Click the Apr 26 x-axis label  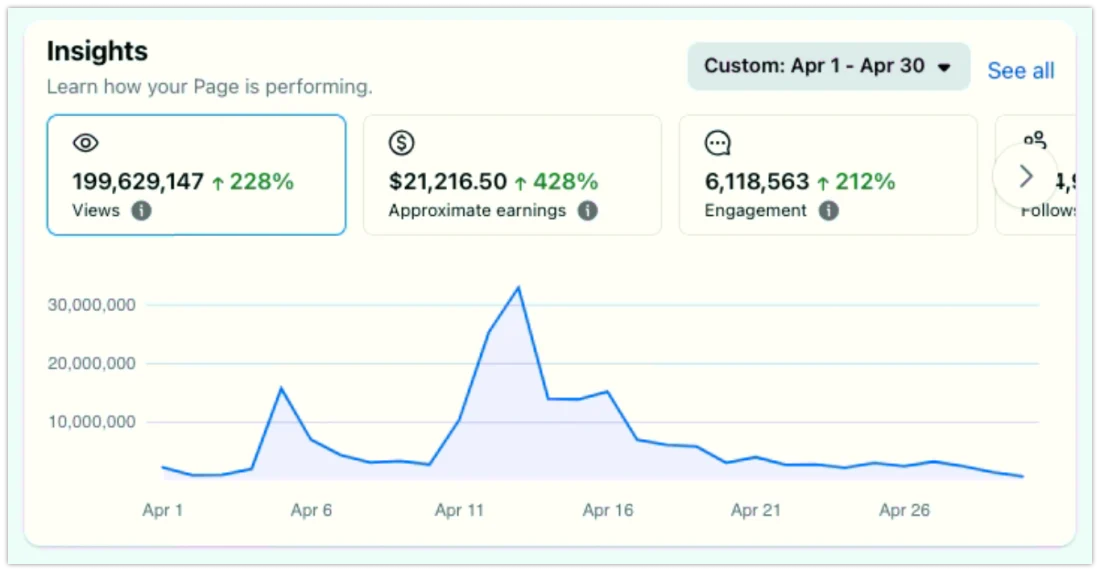904,510
